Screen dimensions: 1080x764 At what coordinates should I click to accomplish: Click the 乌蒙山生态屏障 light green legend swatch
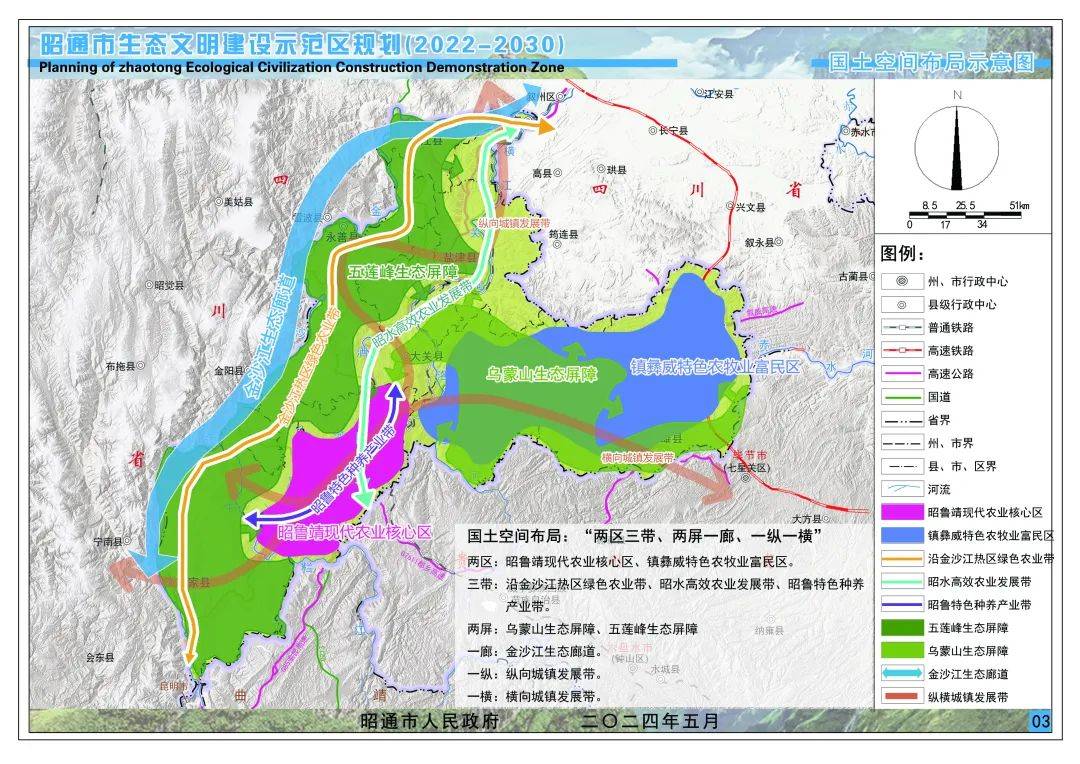(x=902, y=651)
